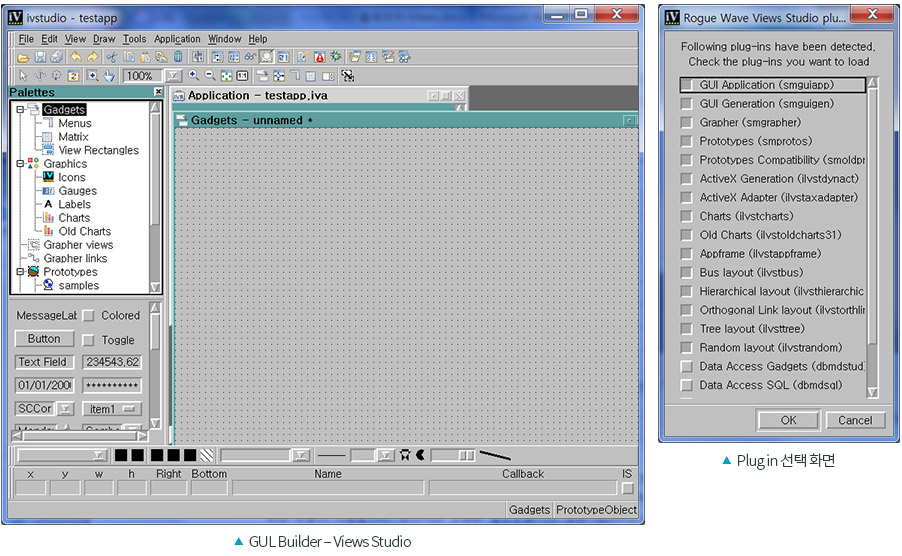The image size is (902, 556).
Task: Open the Edit menu
Action: pos(49,39)
